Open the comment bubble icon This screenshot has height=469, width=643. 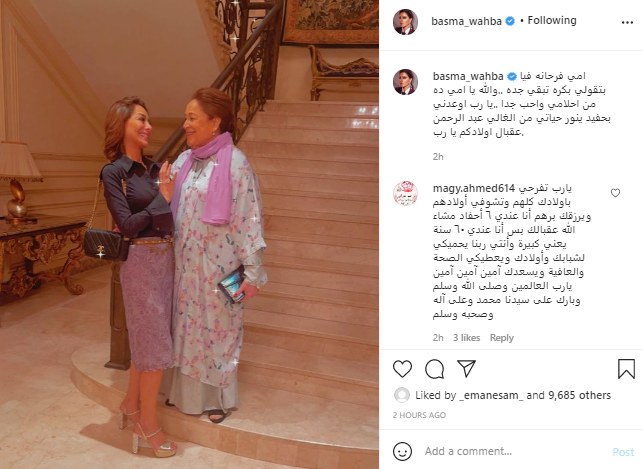point(434,369)
